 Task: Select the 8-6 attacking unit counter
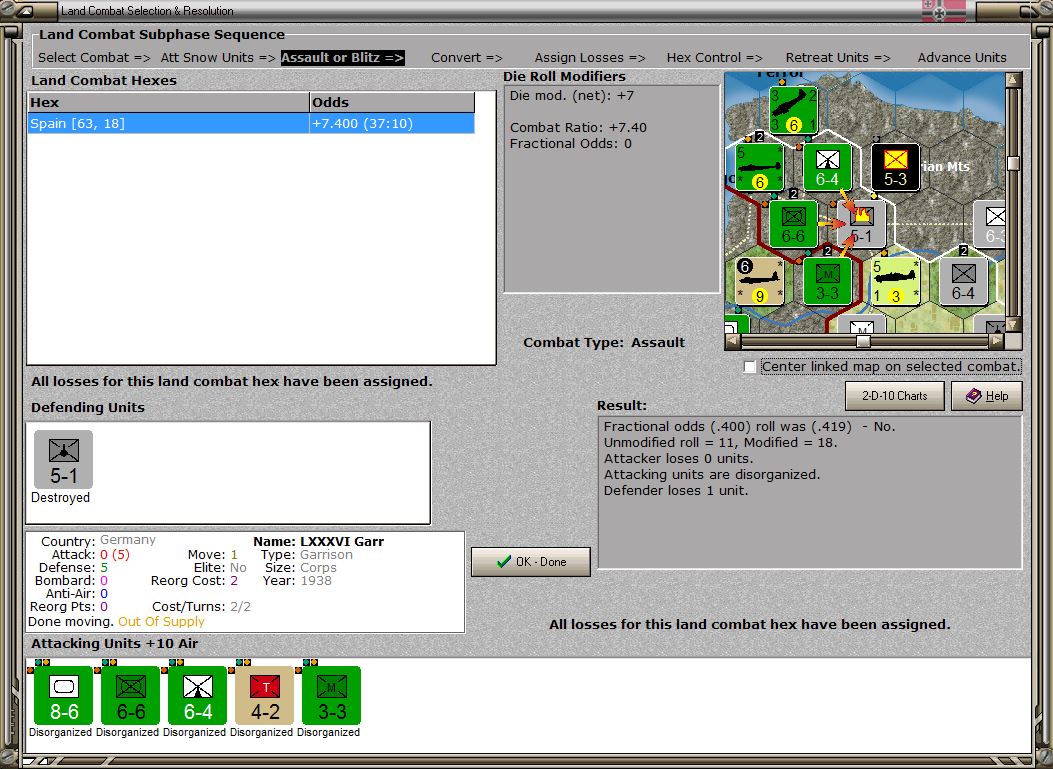63,695
